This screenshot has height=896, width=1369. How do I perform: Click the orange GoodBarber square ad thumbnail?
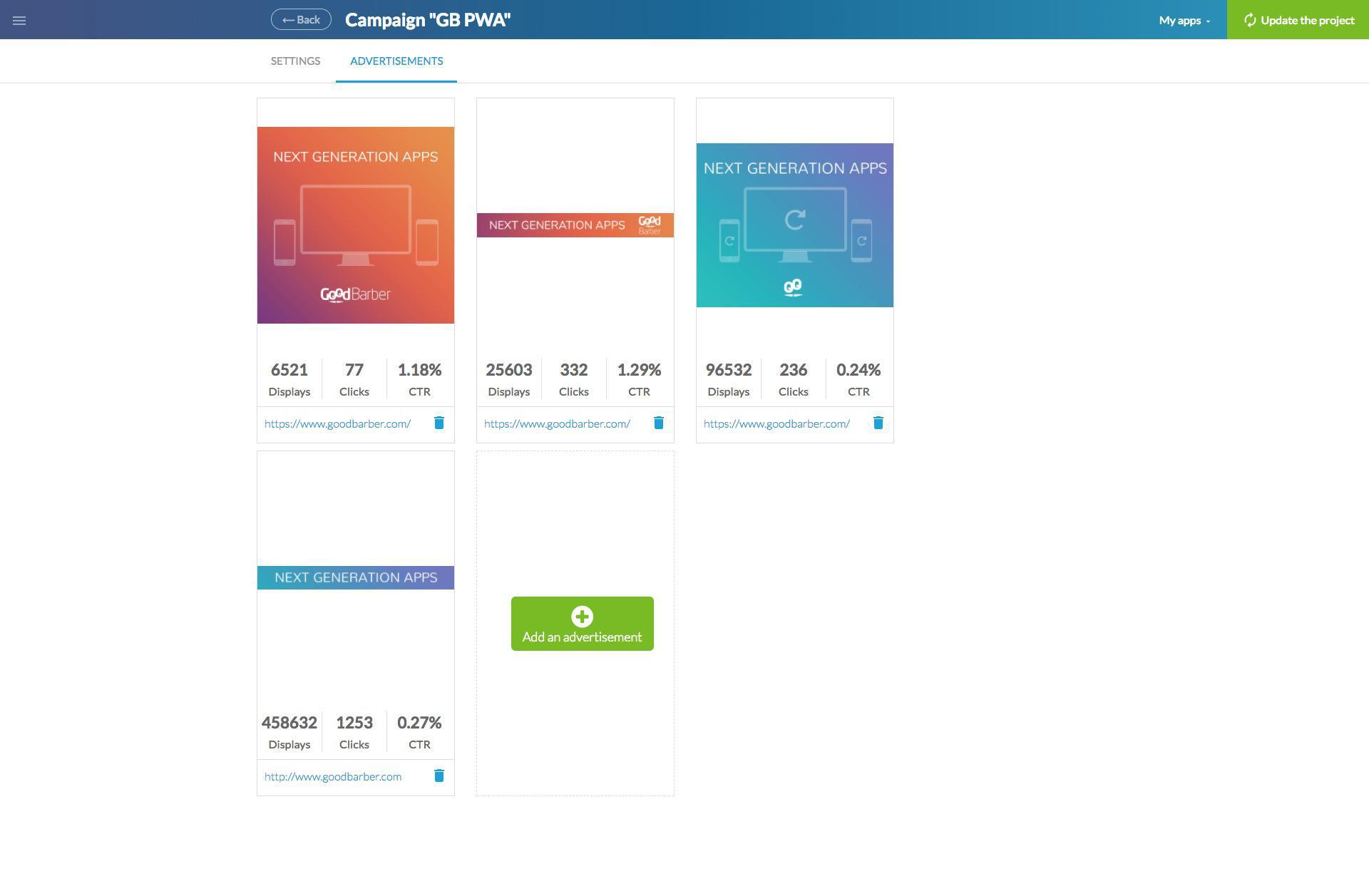[x=356, y=225]
